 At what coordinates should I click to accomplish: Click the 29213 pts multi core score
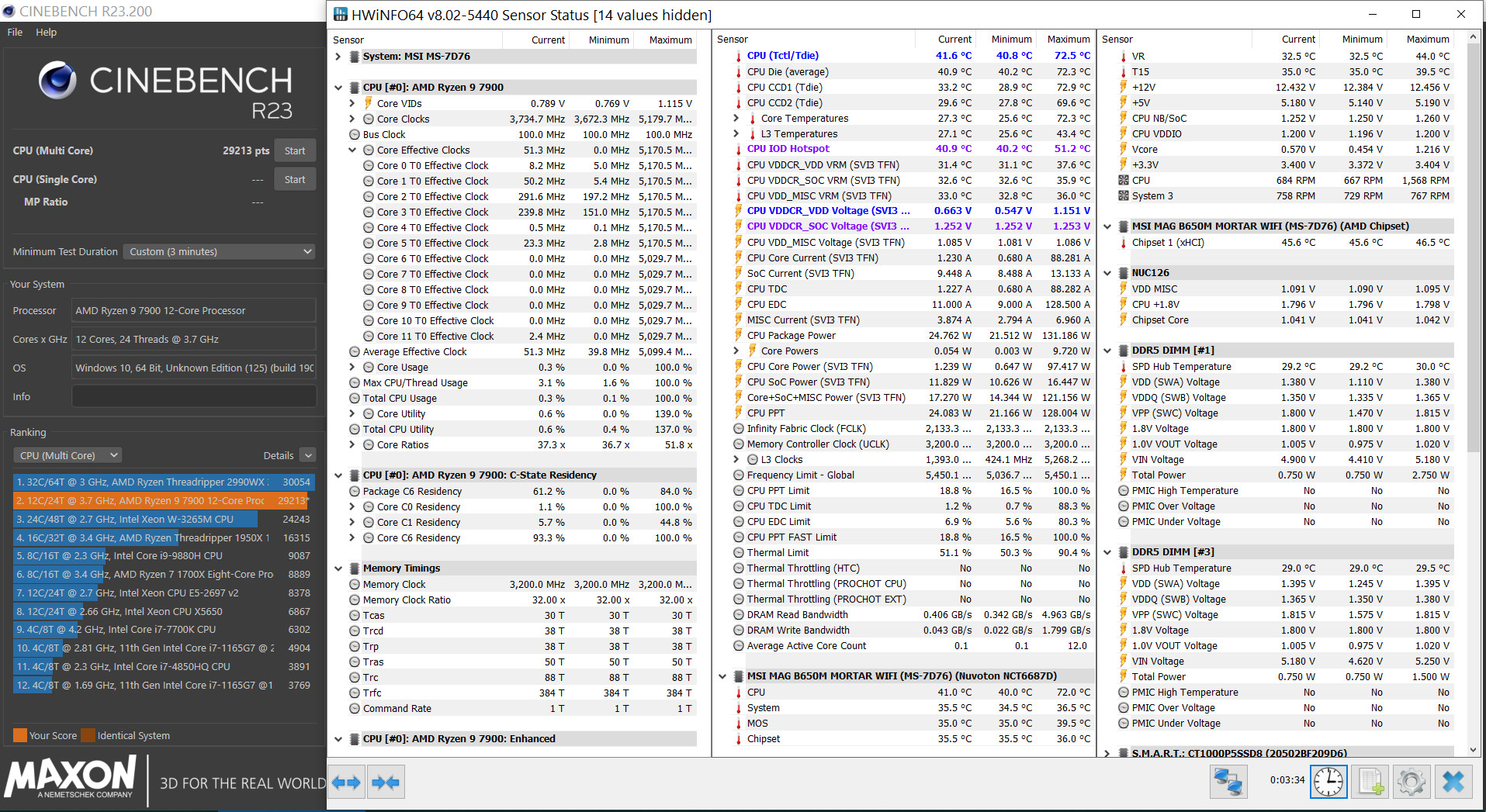[x=246, y=150]
